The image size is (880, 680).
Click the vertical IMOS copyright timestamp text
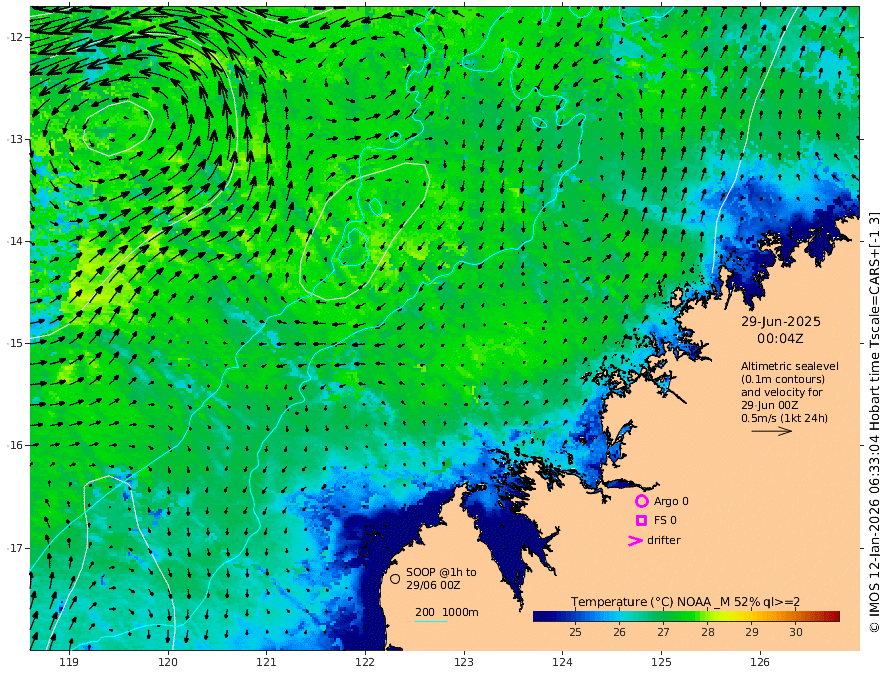point(873,422)
